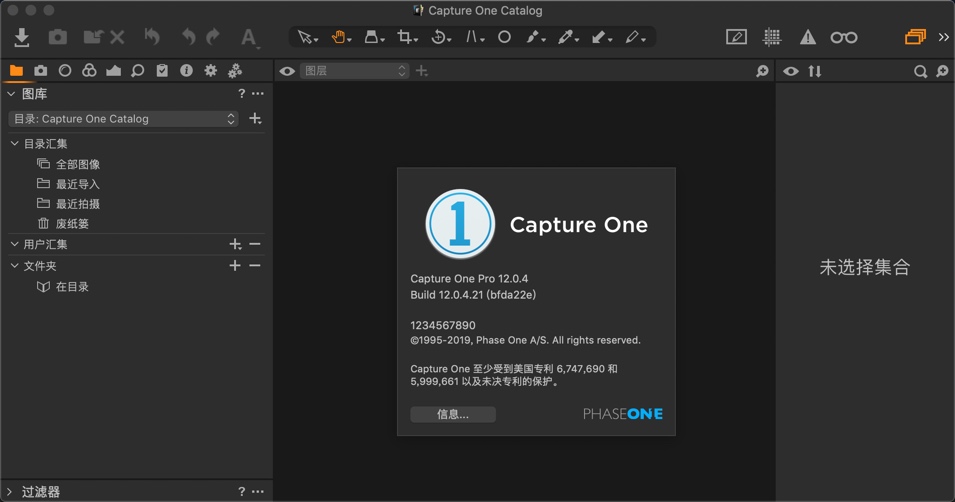
Task: Expand the 过滤器 filter panel
Action: (x=9, y=492)
